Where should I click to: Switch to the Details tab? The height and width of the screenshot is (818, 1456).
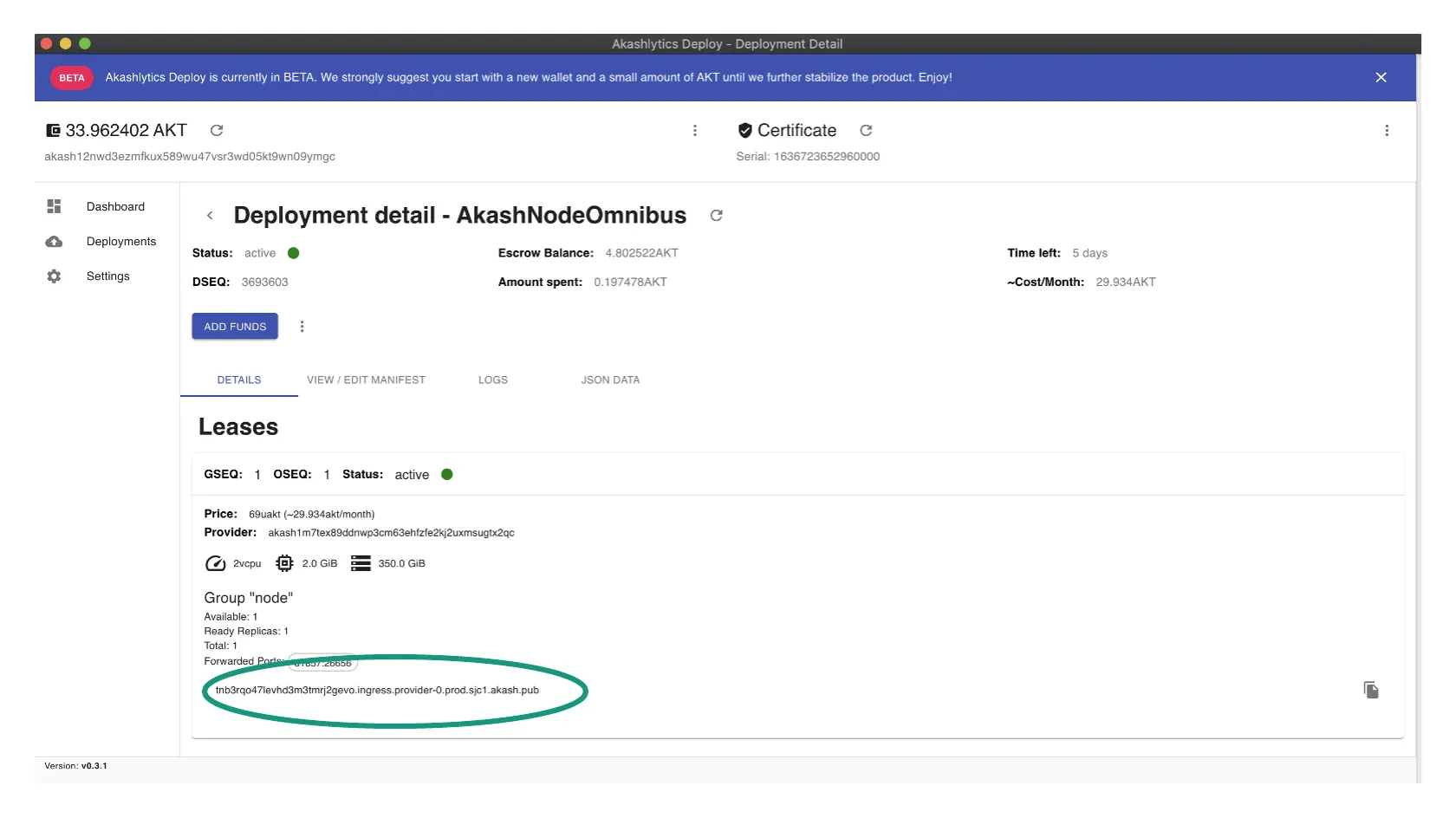point(239,380)
